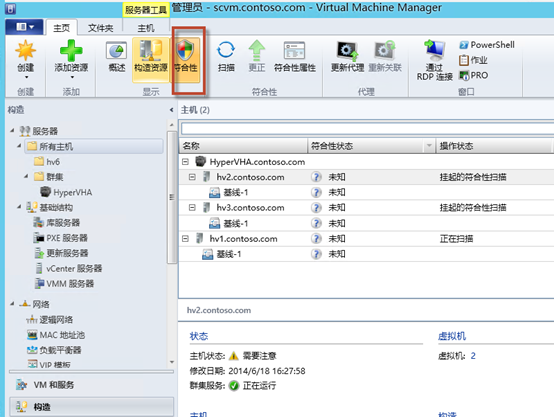The image size is (554, 417).
Task: Click scroll-up arrow in navigation tree
Action: 172,125
